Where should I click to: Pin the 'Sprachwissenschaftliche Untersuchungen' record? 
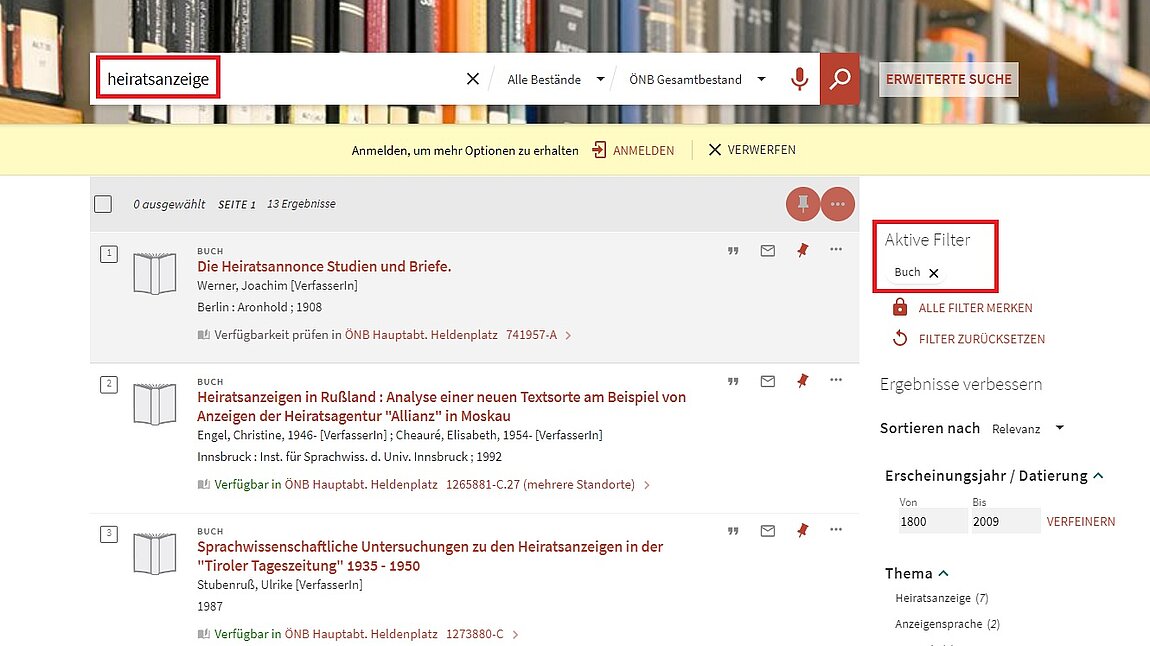[x=802, y=531]
